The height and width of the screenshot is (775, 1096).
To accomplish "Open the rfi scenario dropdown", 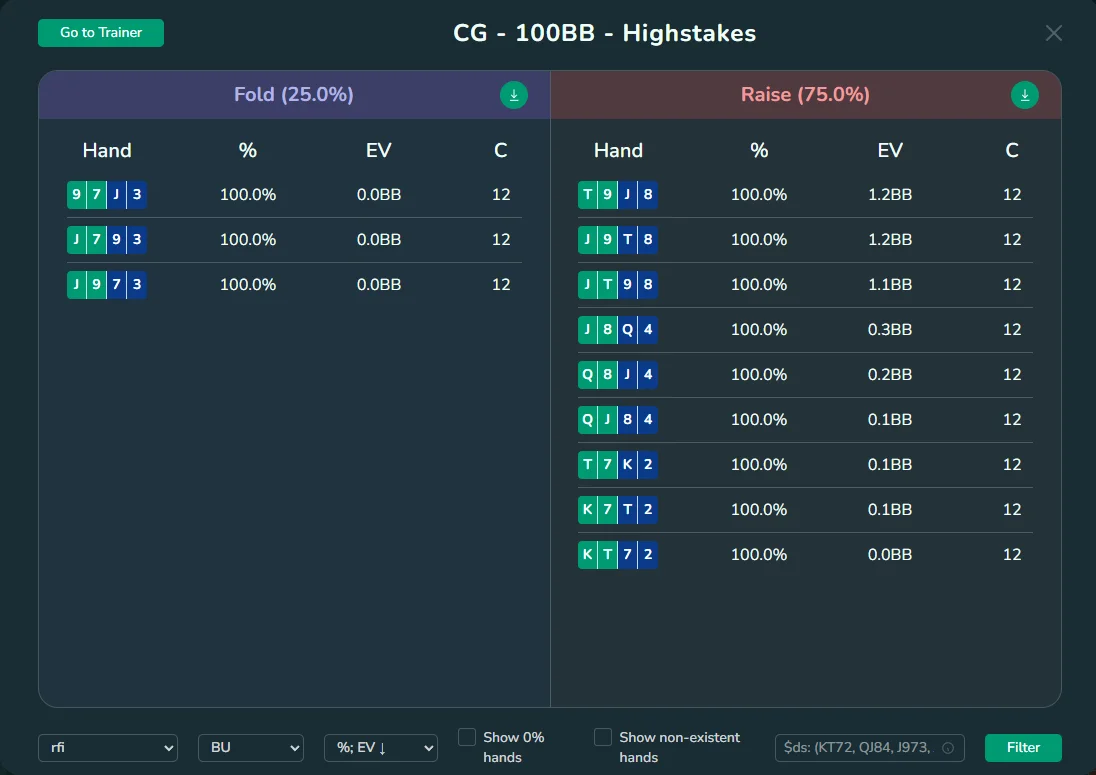I will (x=108, y=748).
